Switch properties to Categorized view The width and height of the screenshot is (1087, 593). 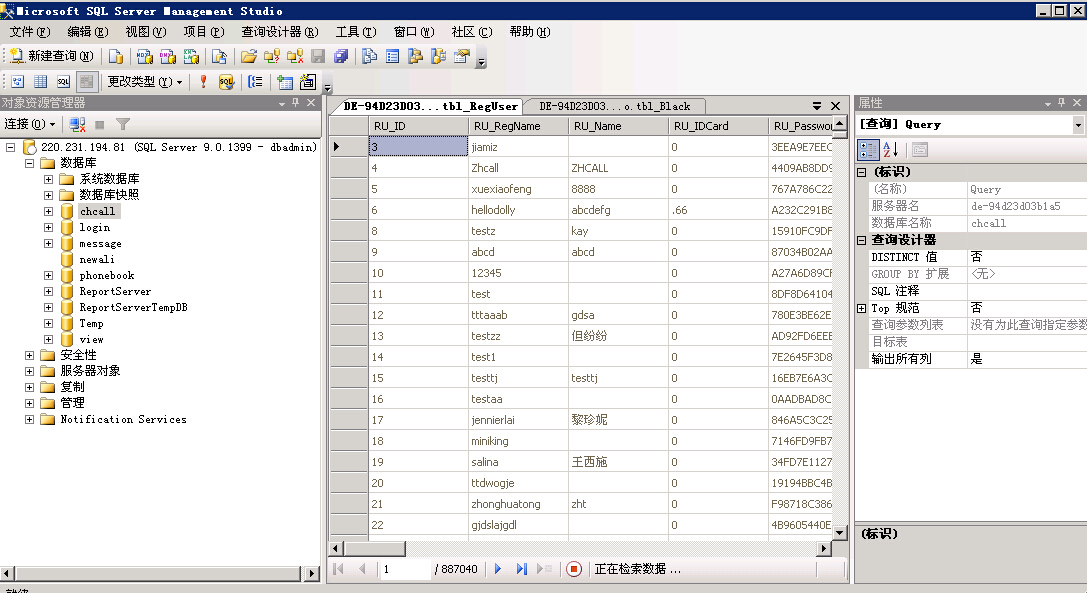point(868,149)
